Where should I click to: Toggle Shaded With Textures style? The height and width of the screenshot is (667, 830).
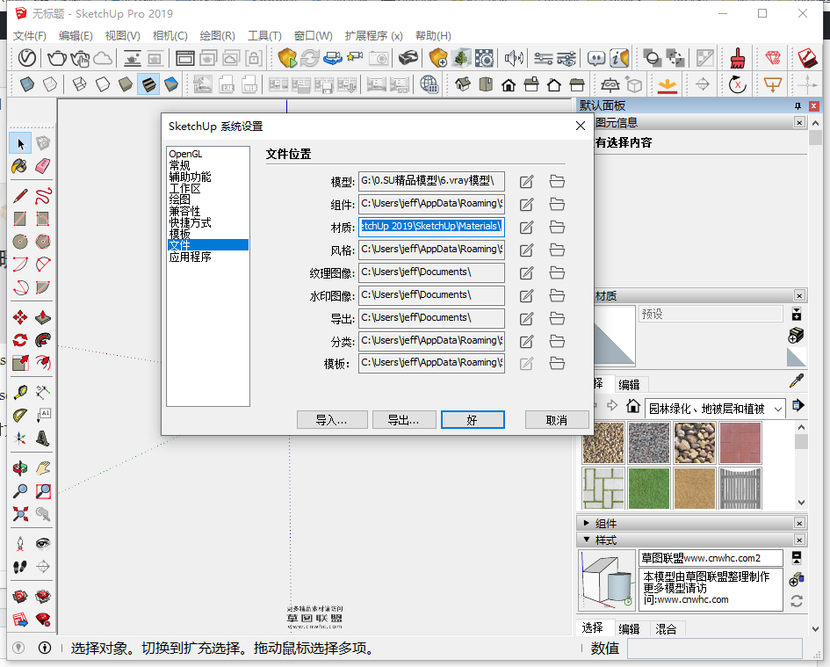(149, 84)
